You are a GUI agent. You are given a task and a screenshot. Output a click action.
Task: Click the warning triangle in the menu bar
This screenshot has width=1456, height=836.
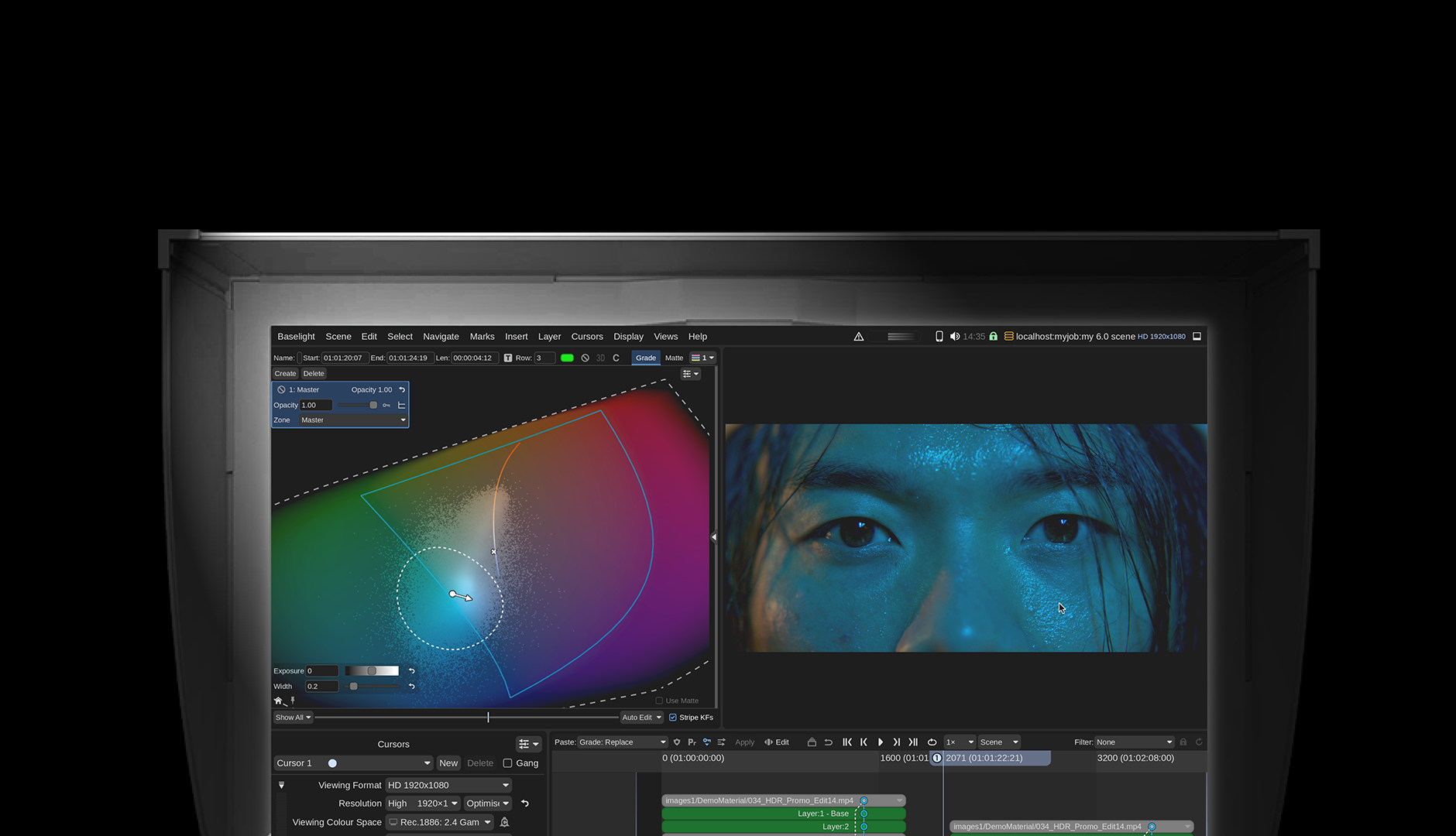(x=859, y=337)
